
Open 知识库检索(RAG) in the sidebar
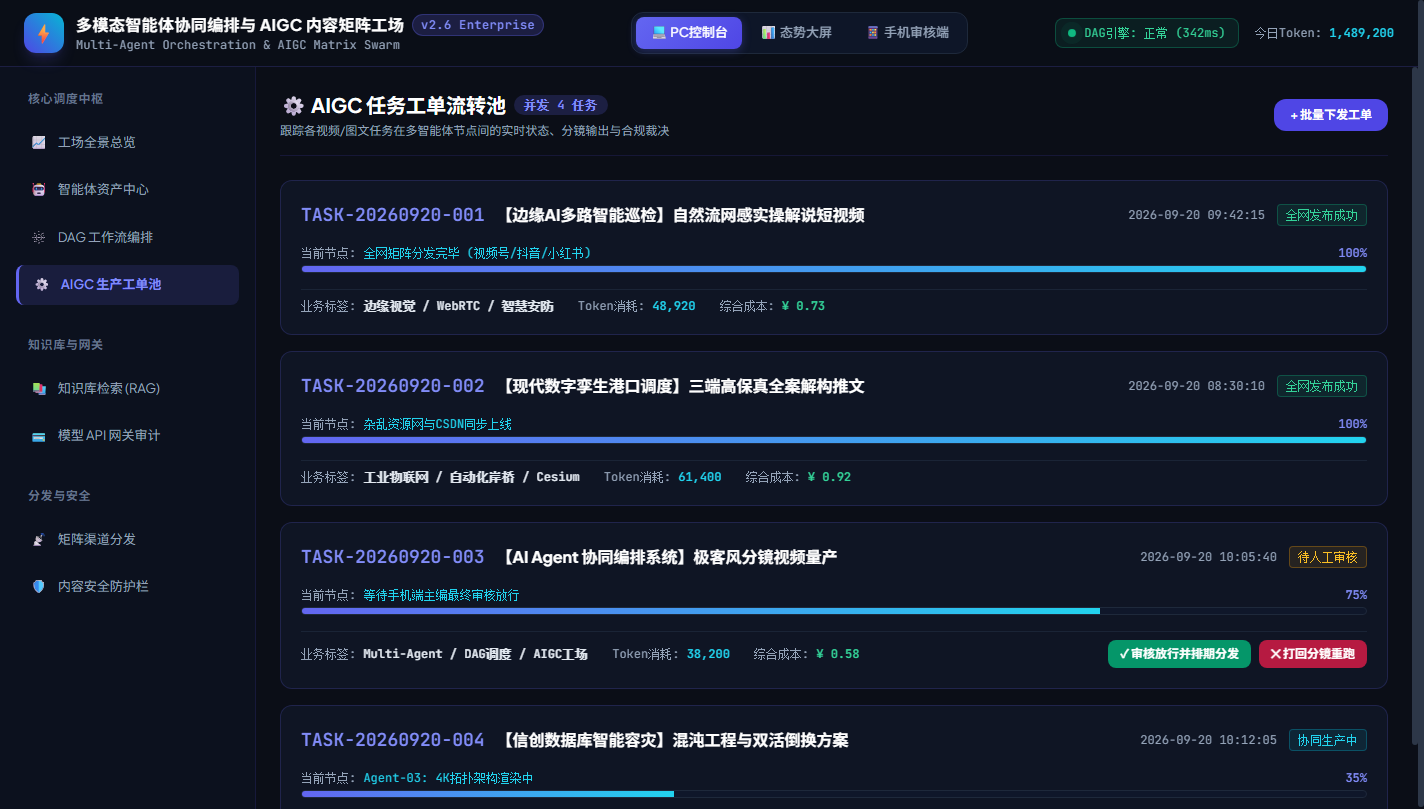coord(128,388)
